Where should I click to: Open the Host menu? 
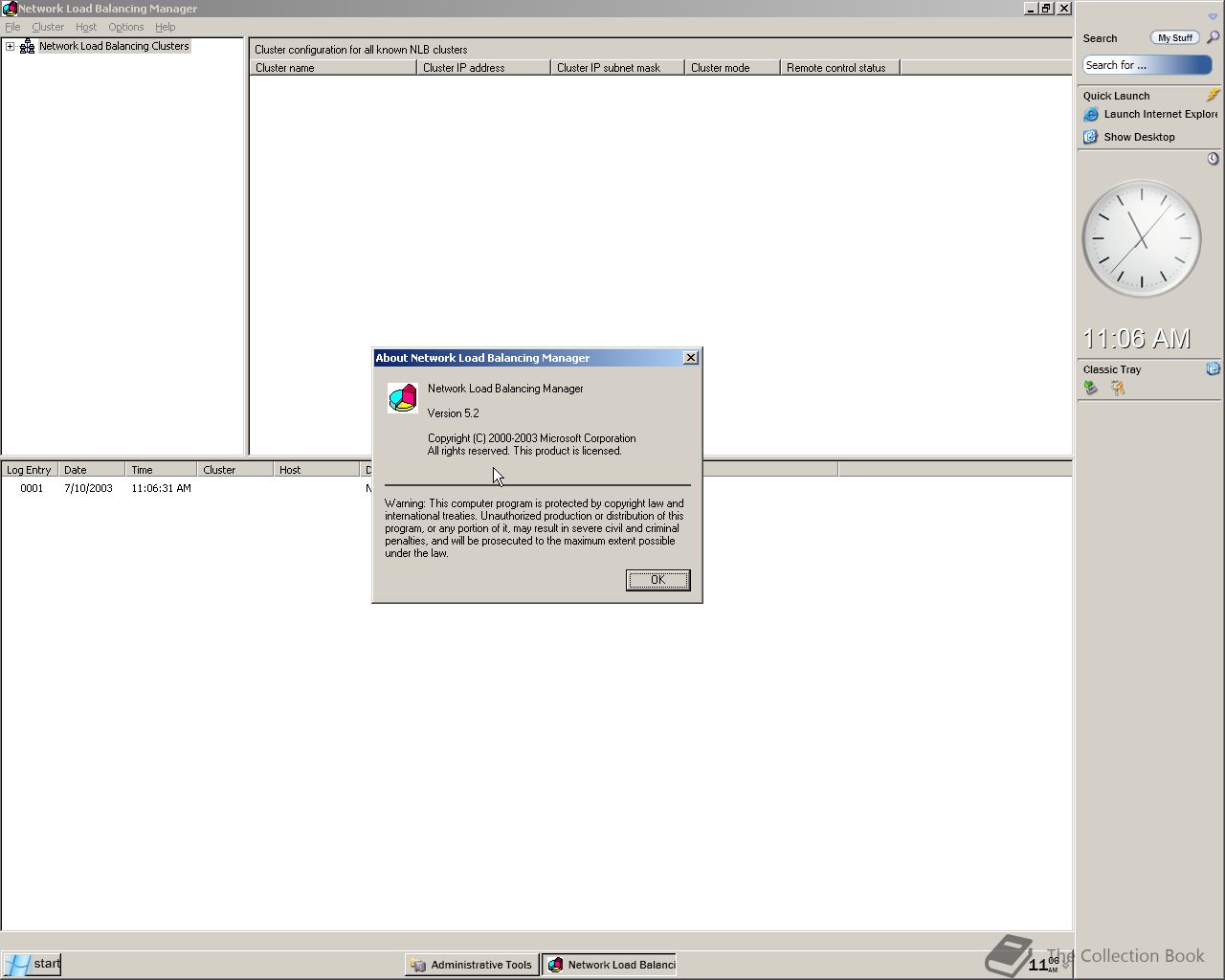(x=86, y=27)
